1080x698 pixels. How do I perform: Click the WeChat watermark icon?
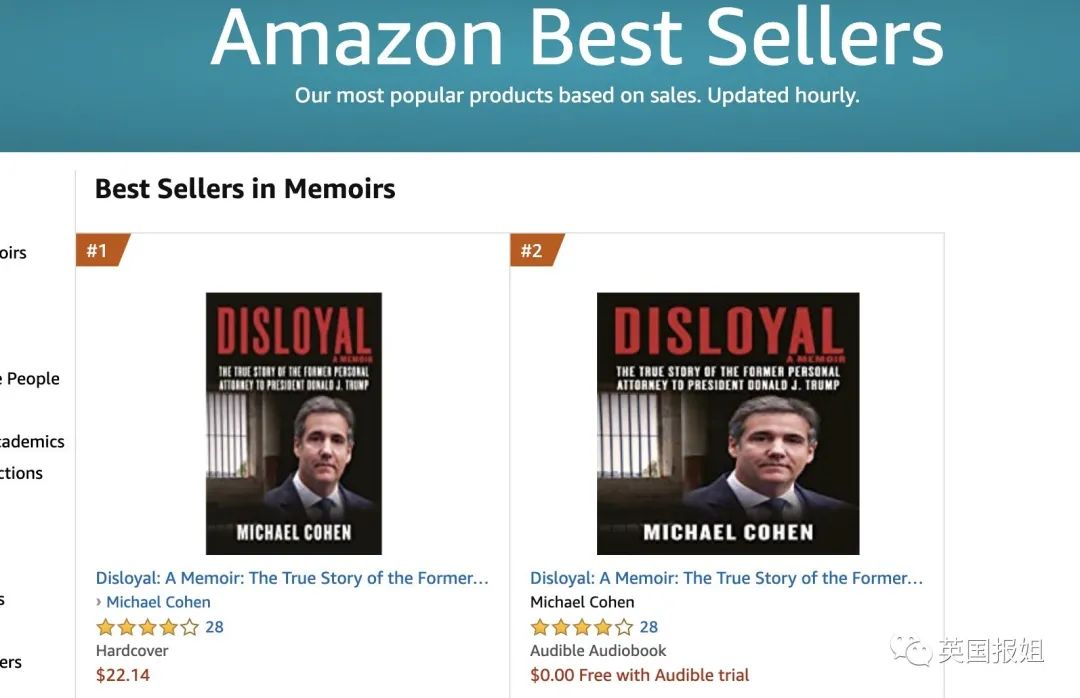(911, 650)
